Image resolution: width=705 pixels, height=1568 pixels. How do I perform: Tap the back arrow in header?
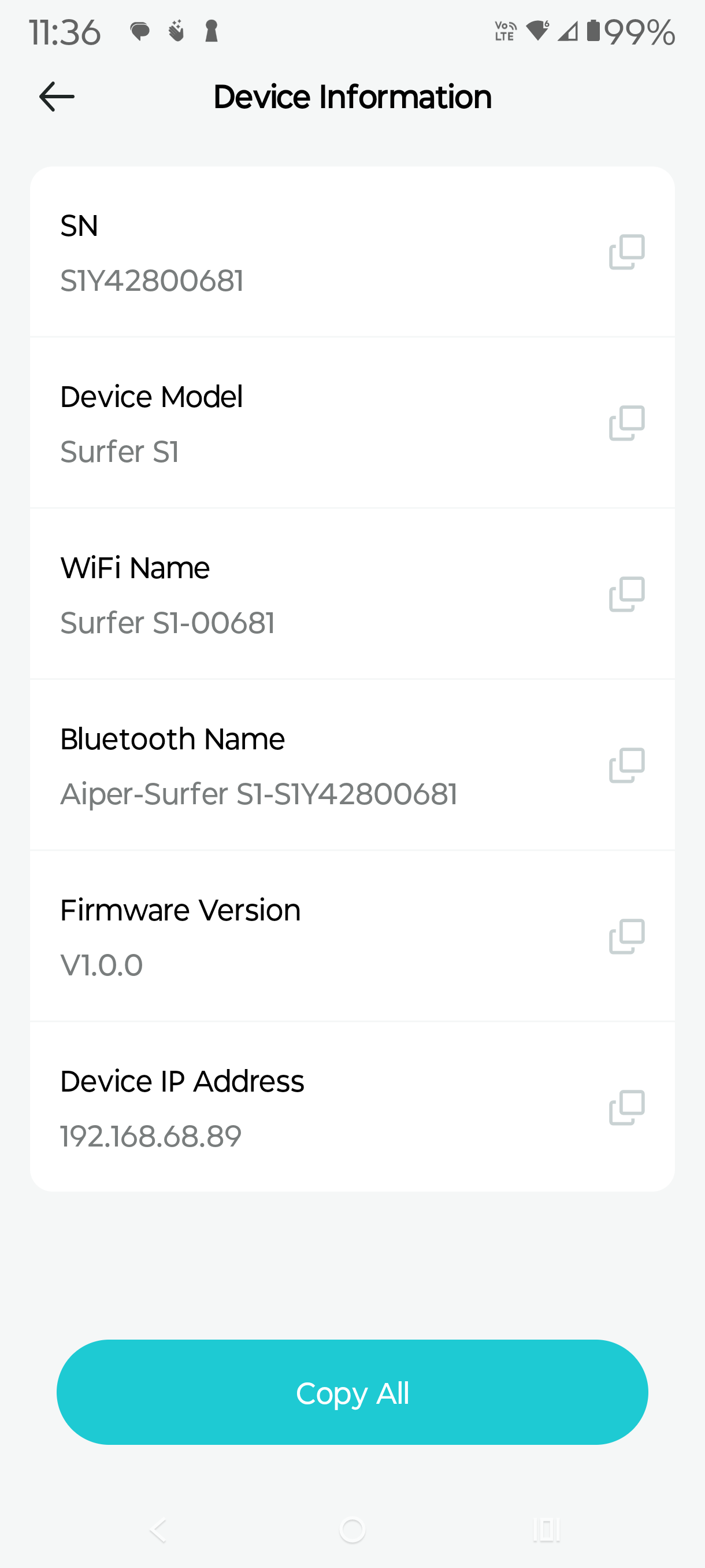click(57, 97)
